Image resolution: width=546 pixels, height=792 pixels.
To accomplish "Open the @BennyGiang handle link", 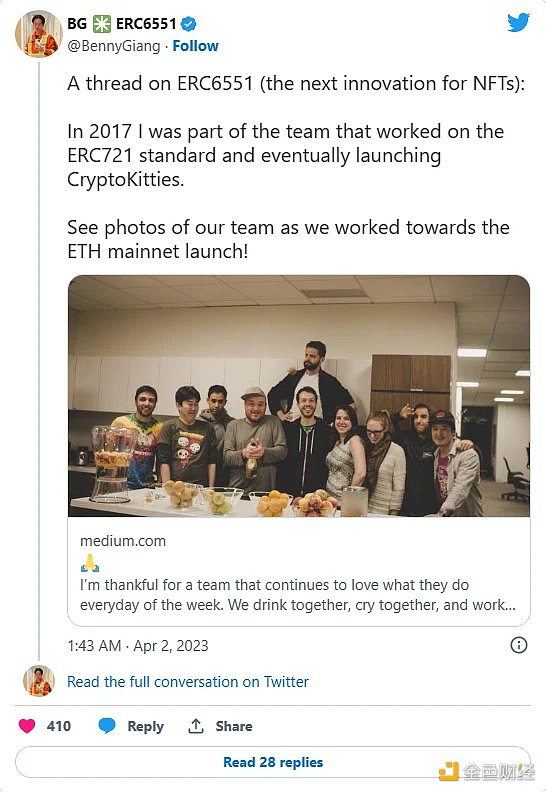I will pyautogui.click(x=114, y=46).
